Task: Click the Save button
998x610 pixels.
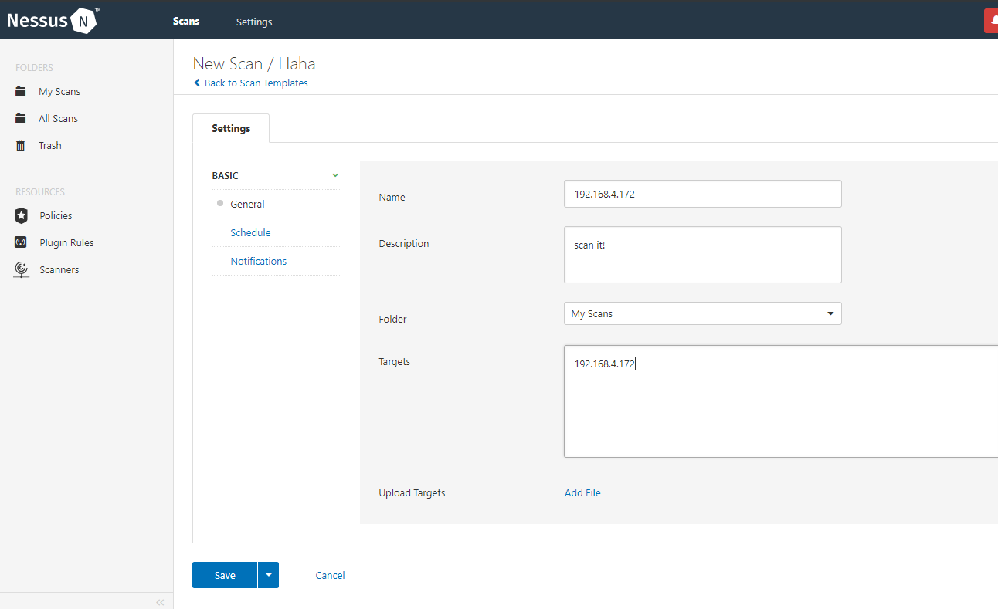Action: (x=225, y=575)
